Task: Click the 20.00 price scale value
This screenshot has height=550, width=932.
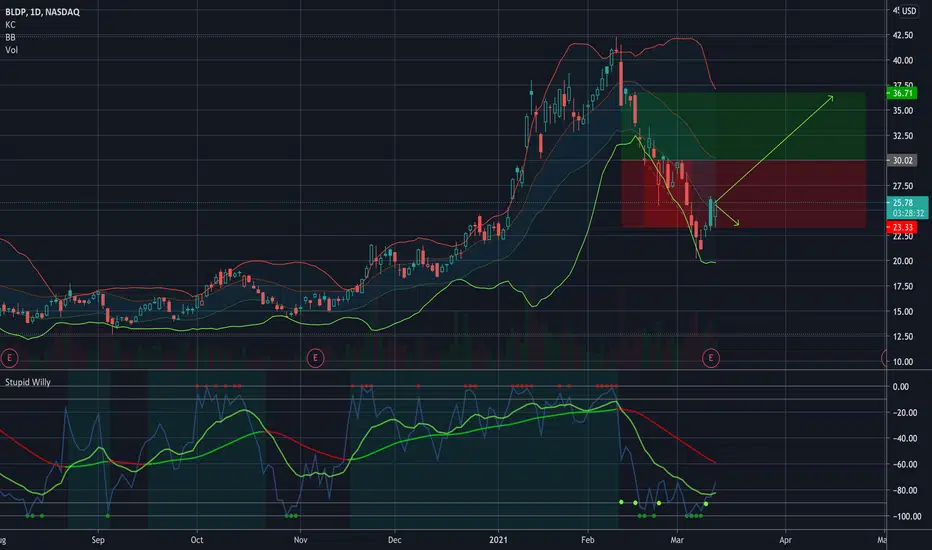Action: click(902, 261)
